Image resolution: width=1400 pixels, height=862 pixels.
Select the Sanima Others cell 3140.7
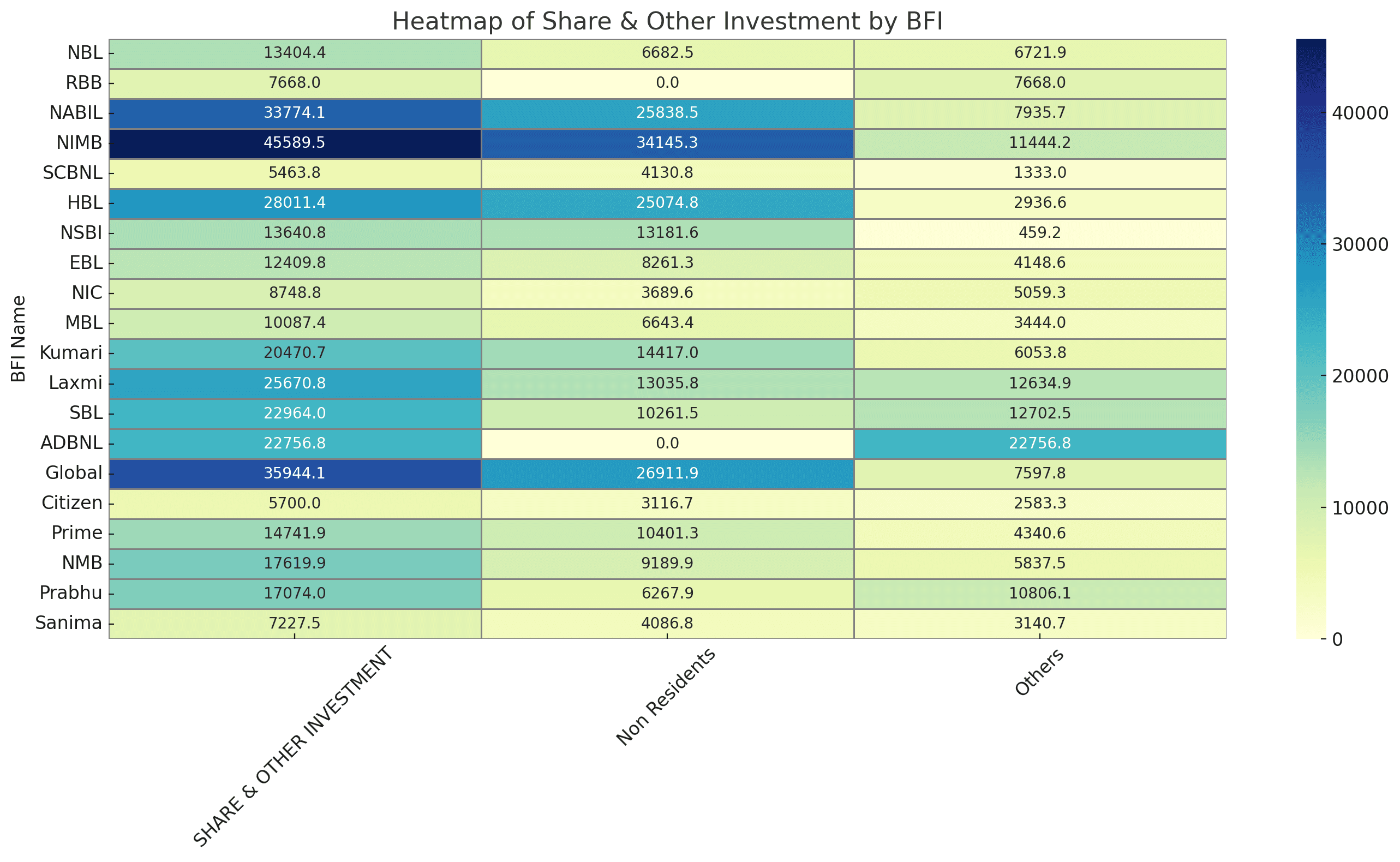[x=1039, y=623]
